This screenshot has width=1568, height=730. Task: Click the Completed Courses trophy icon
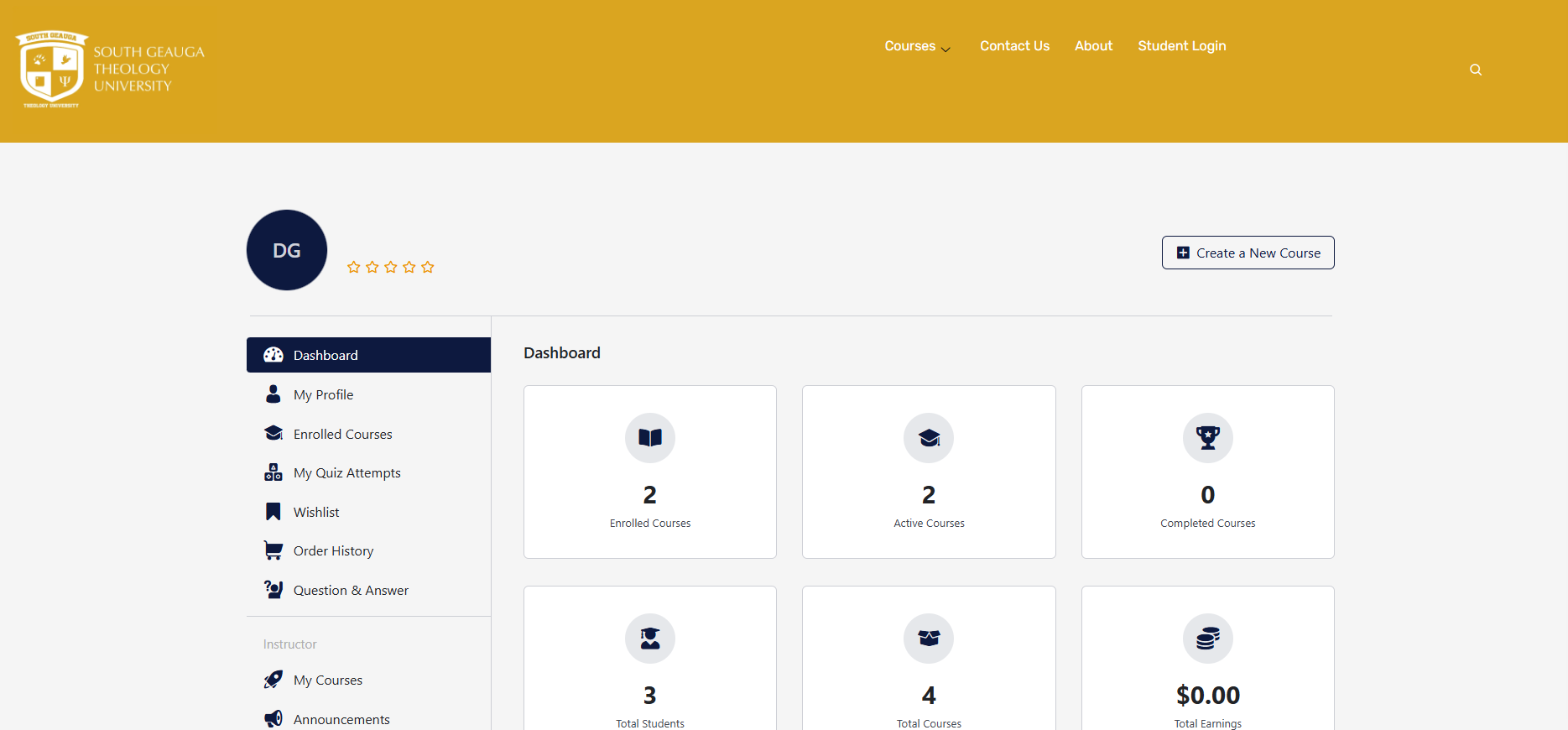tap(1207, 437)
